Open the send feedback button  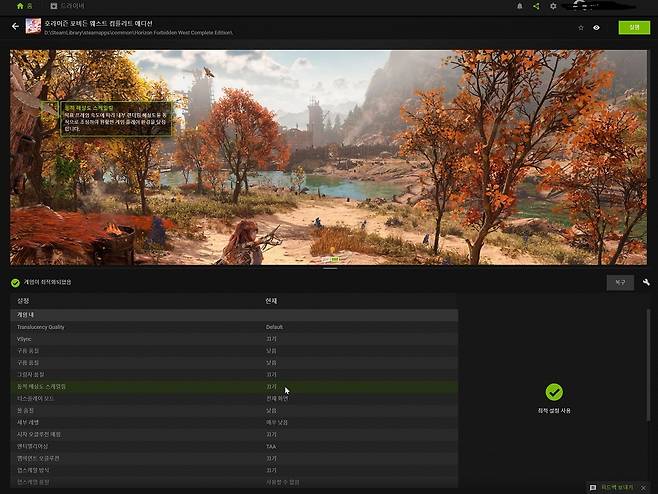pyautogui.click(x=612, y=487)
